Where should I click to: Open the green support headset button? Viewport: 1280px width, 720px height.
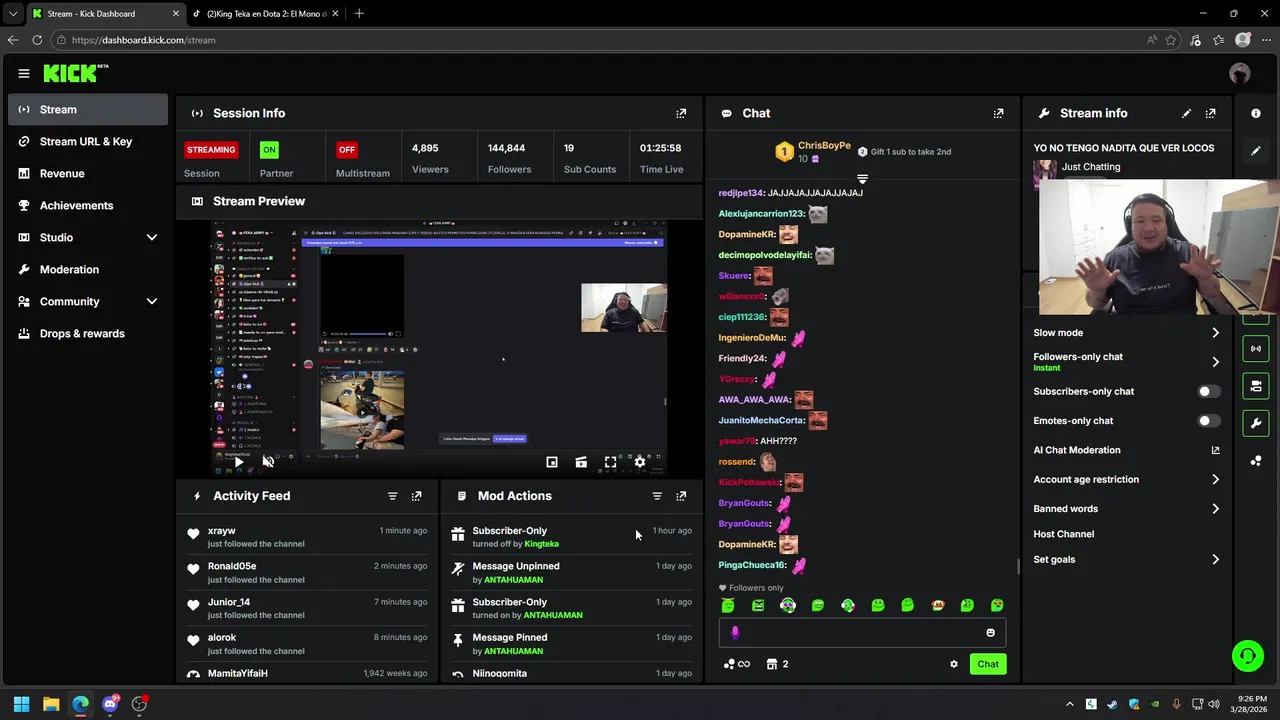point(1247,656)
